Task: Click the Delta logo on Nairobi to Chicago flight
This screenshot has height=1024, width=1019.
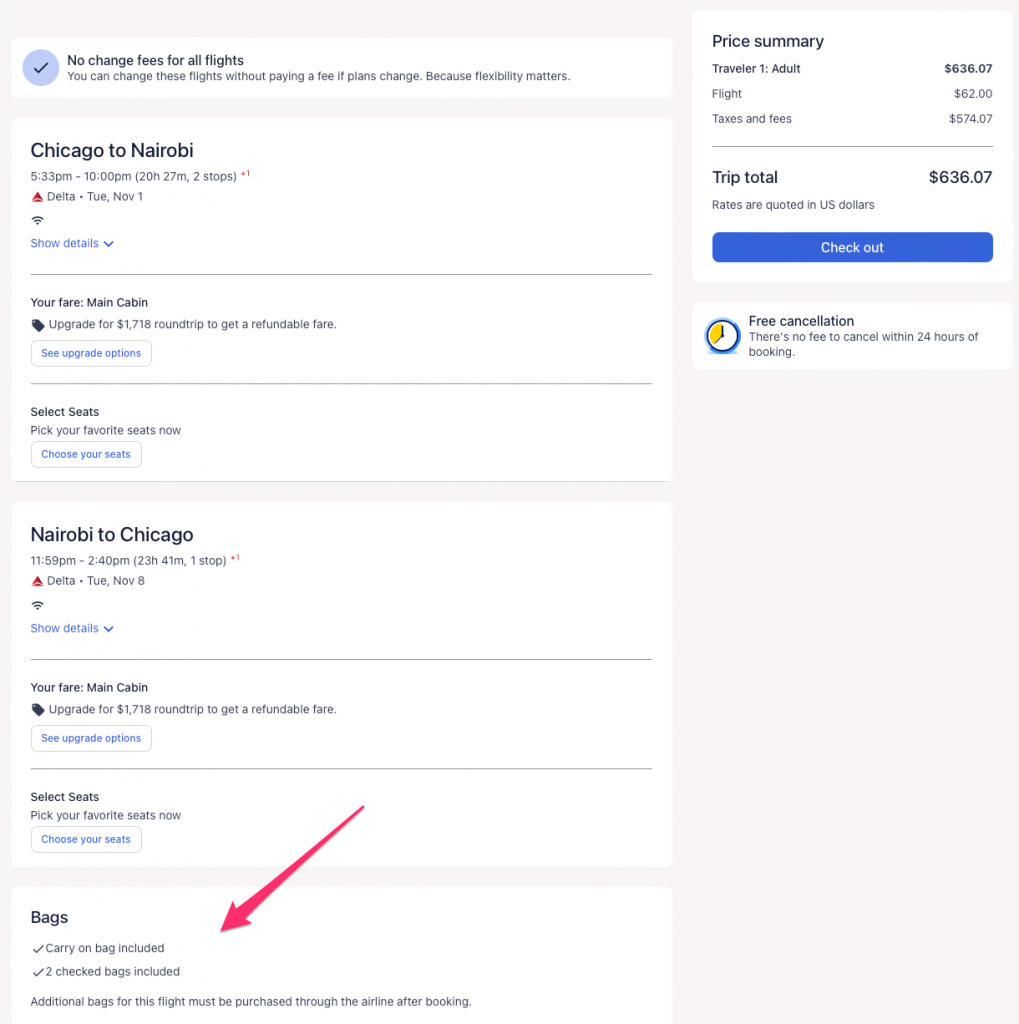Action: 38,581
